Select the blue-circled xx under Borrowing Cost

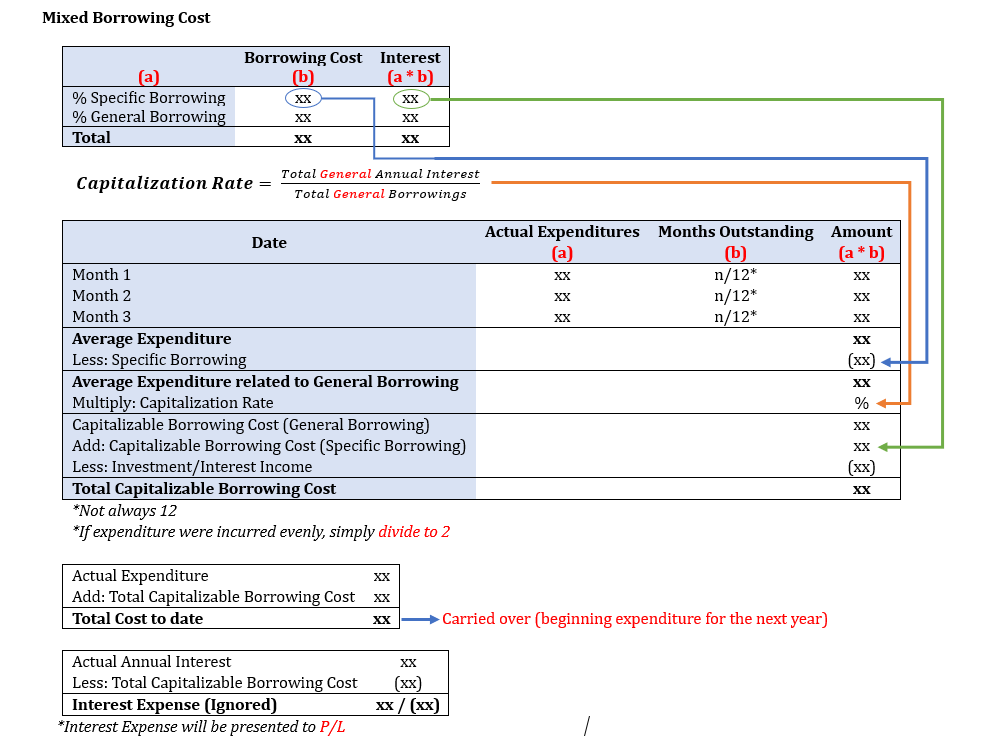click(303, 98)
